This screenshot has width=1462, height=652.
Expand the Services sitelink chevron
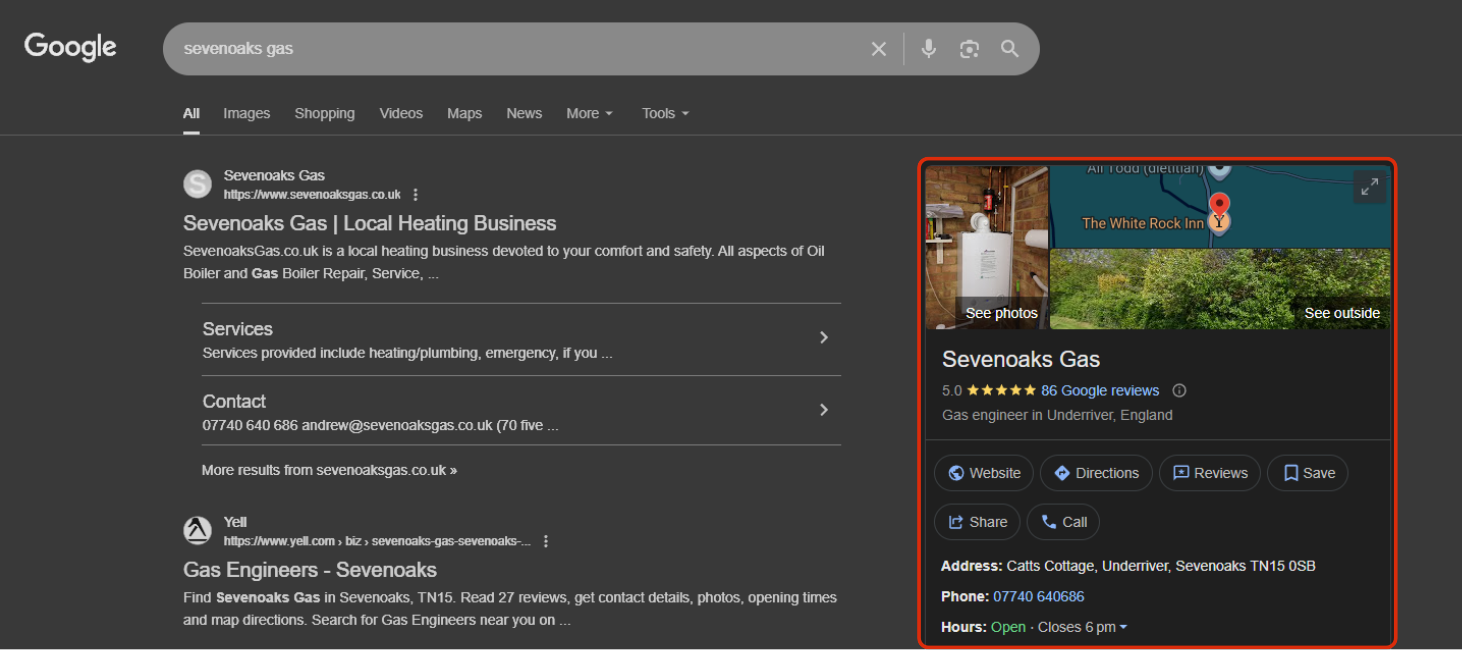(824, 338)
